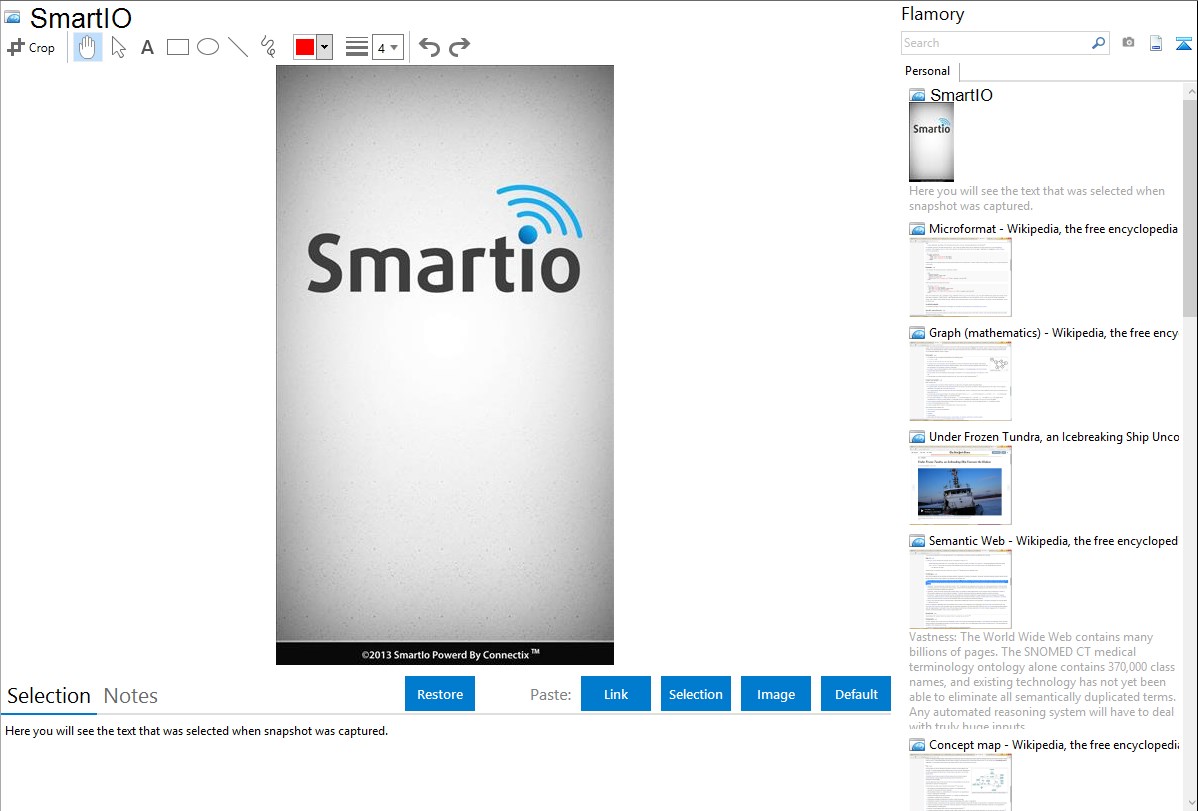Click the icon beside Semantic Web entry
The width and height of the screenshot is (1198, 811).
click(917, 541)
